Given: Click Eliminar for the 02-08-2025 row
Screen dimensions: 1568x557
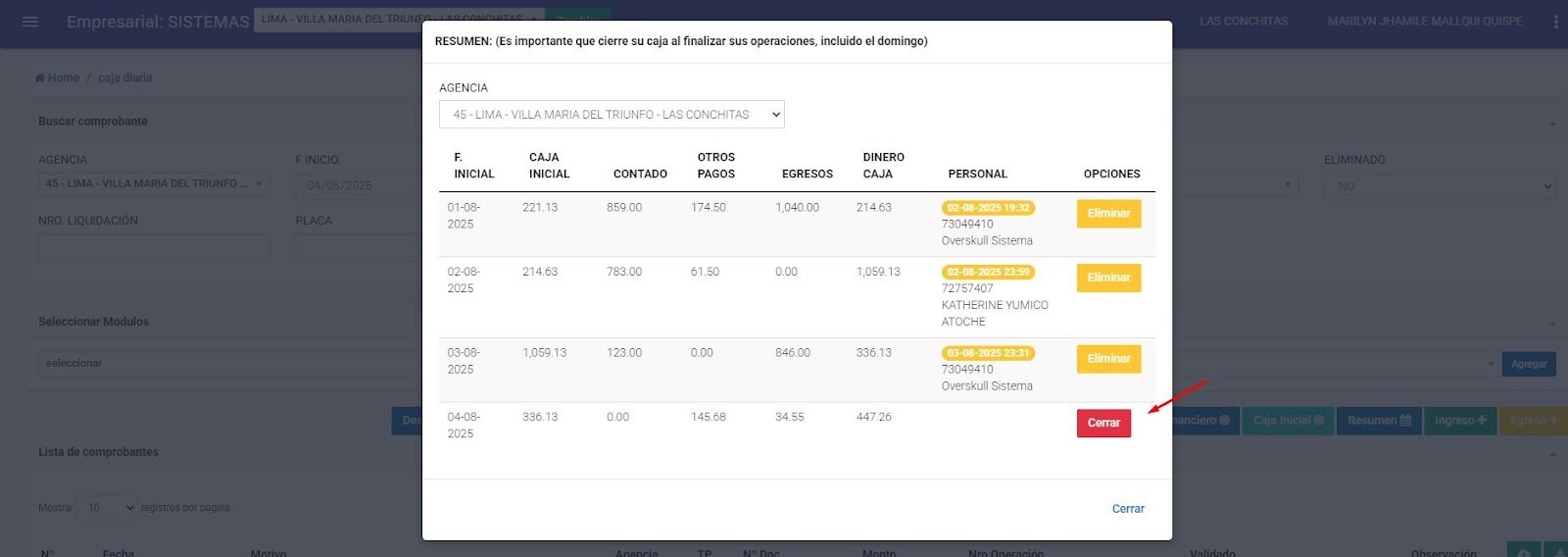Looking at the screenshot, I should [x=1107, y=278].
